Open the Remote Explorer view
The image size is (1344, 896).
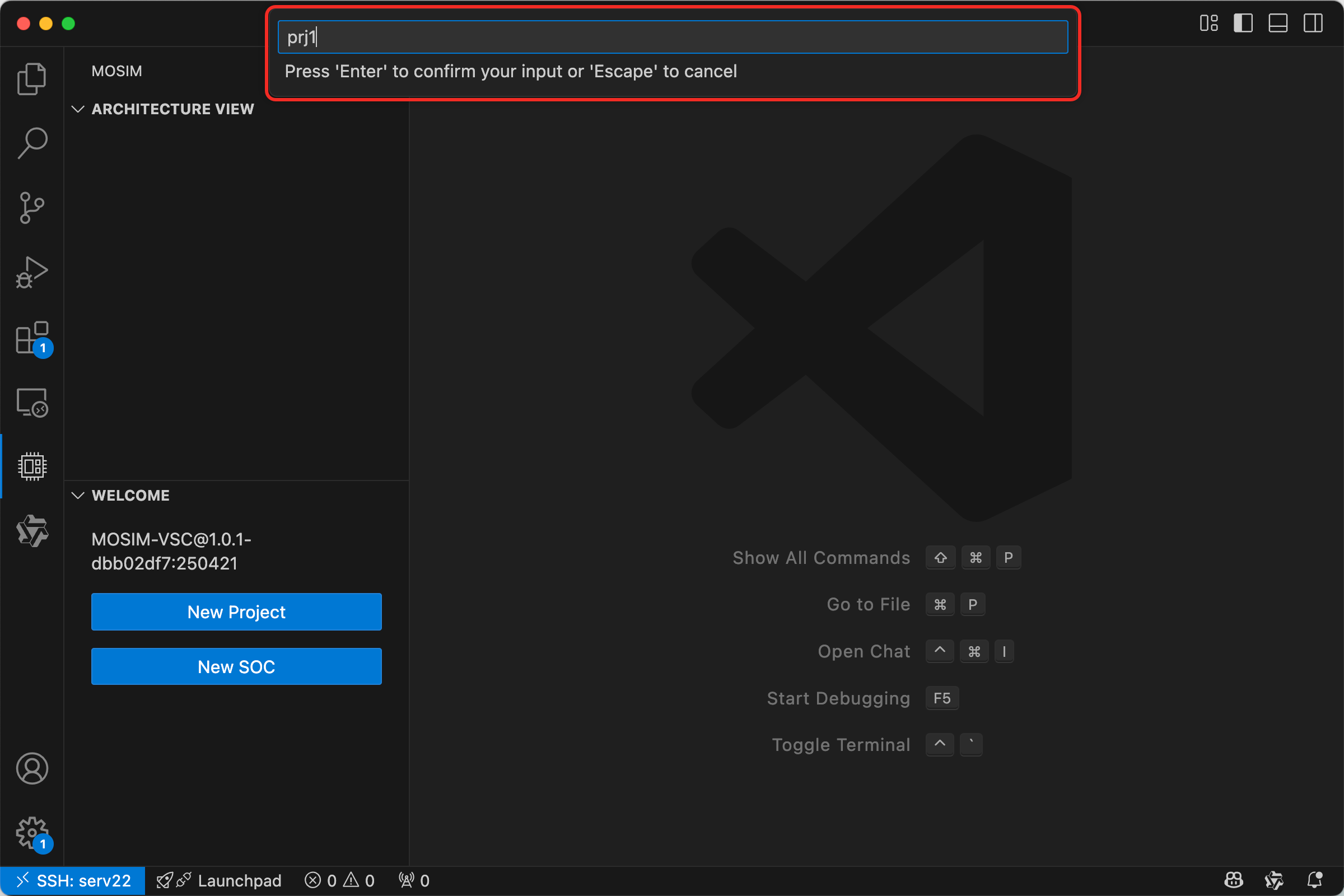tap(32, 403)
